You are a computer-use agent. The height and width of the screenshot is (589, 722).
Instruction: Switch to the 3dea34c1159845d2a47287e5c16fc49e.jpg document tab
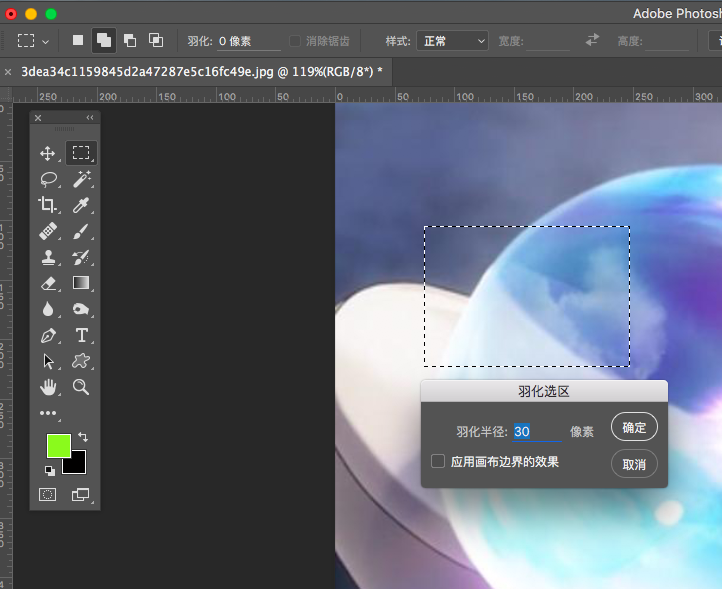click(x=200, y=72)
